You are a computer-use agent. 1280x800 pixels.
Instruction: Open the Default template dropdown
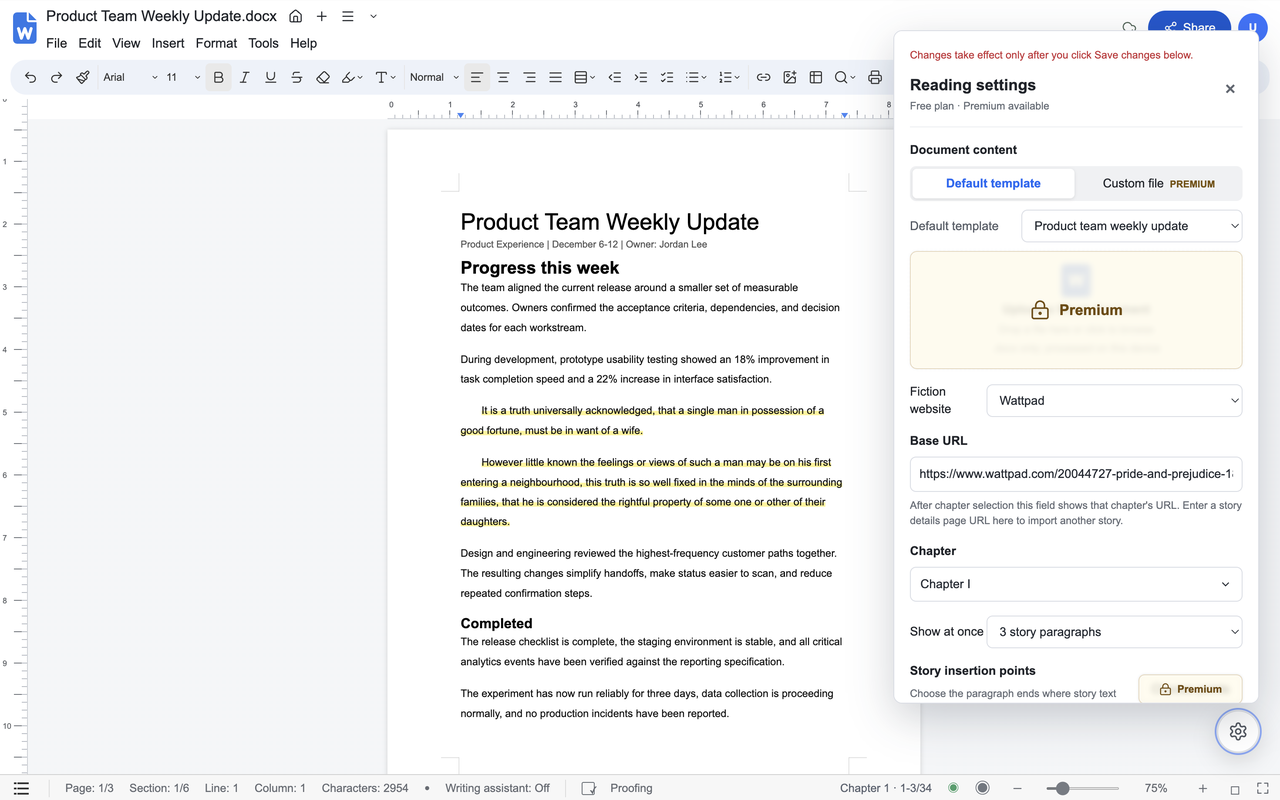tap(1131, 226)
